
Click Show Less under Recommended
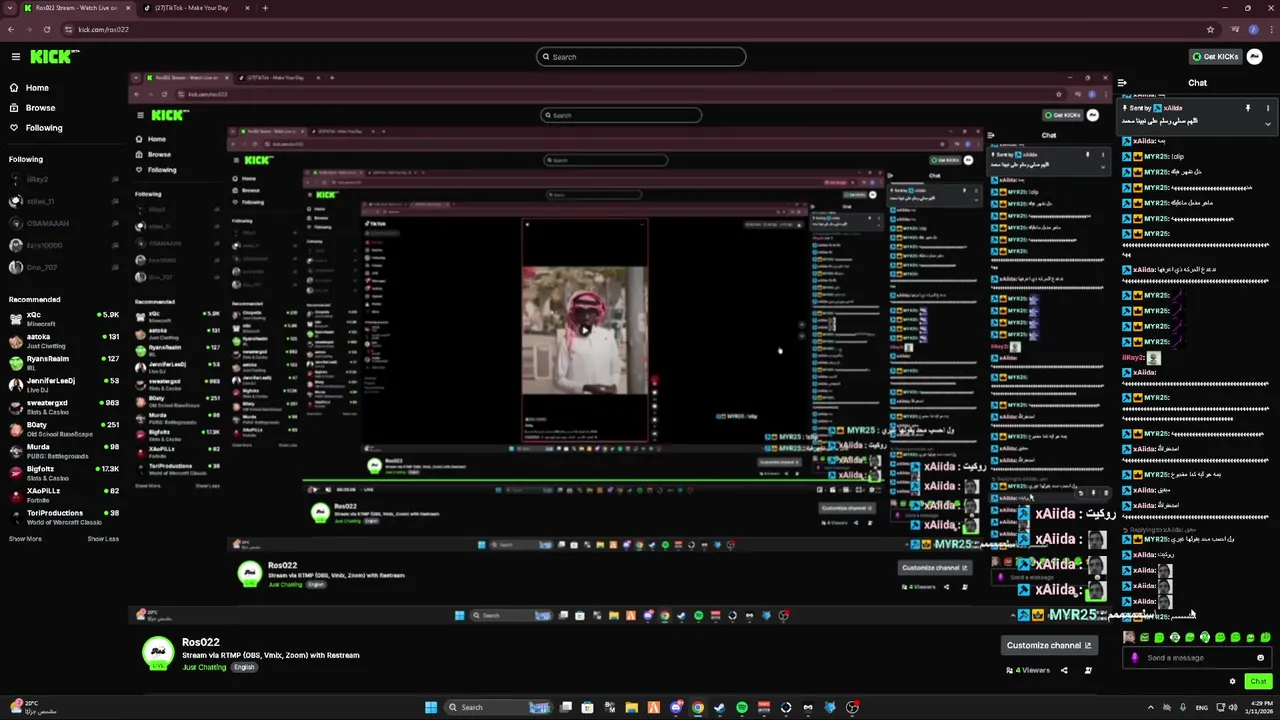103,539
